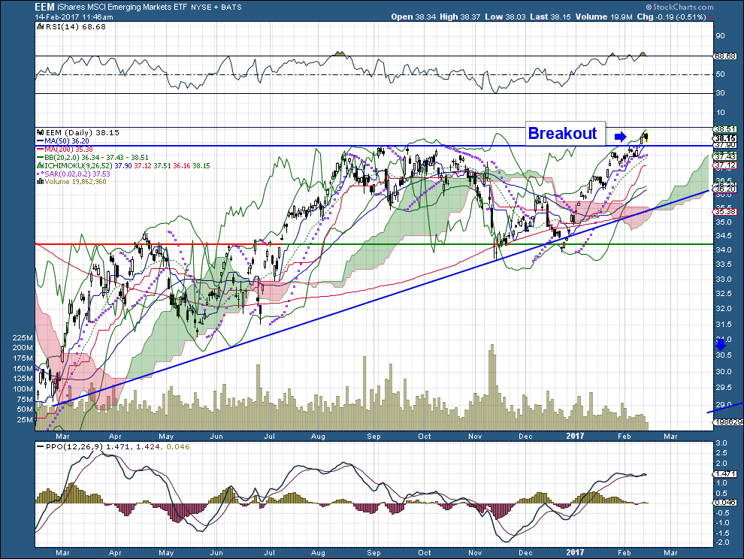The width and height of the screenshot is (744, 559).
Task: Click the Oct label under the PPO panel
Action: tap(424, 553)
